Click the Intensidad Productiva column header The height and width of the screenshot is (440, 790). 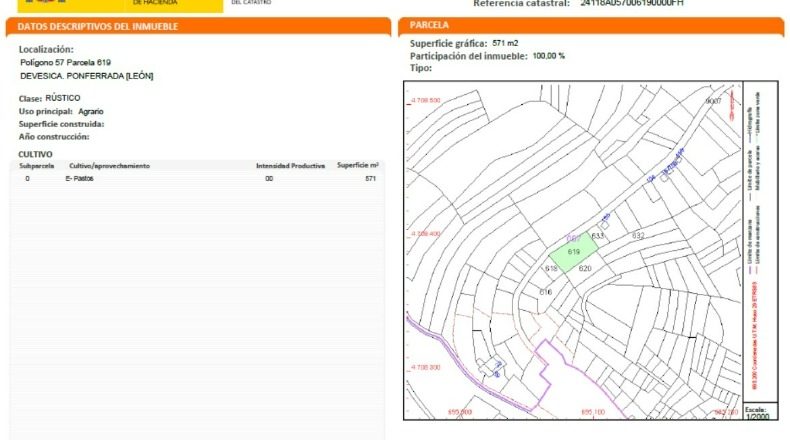290,166
